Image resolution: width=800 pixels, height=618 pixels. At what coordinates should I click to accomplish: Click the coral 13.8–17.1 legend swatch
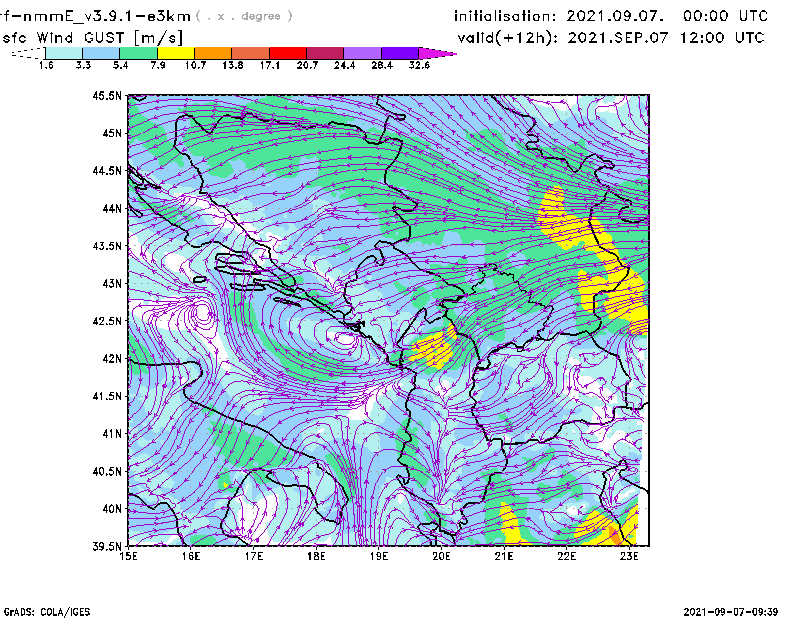tap(250, 53)
